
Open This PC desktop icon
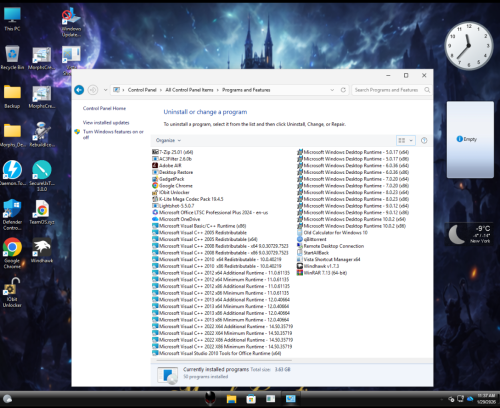(x=12, y=19)
